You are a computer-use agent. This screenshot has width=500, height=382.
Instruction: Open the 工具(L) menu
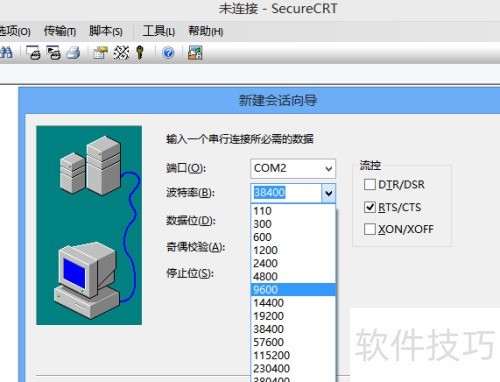tap(159, 31)
